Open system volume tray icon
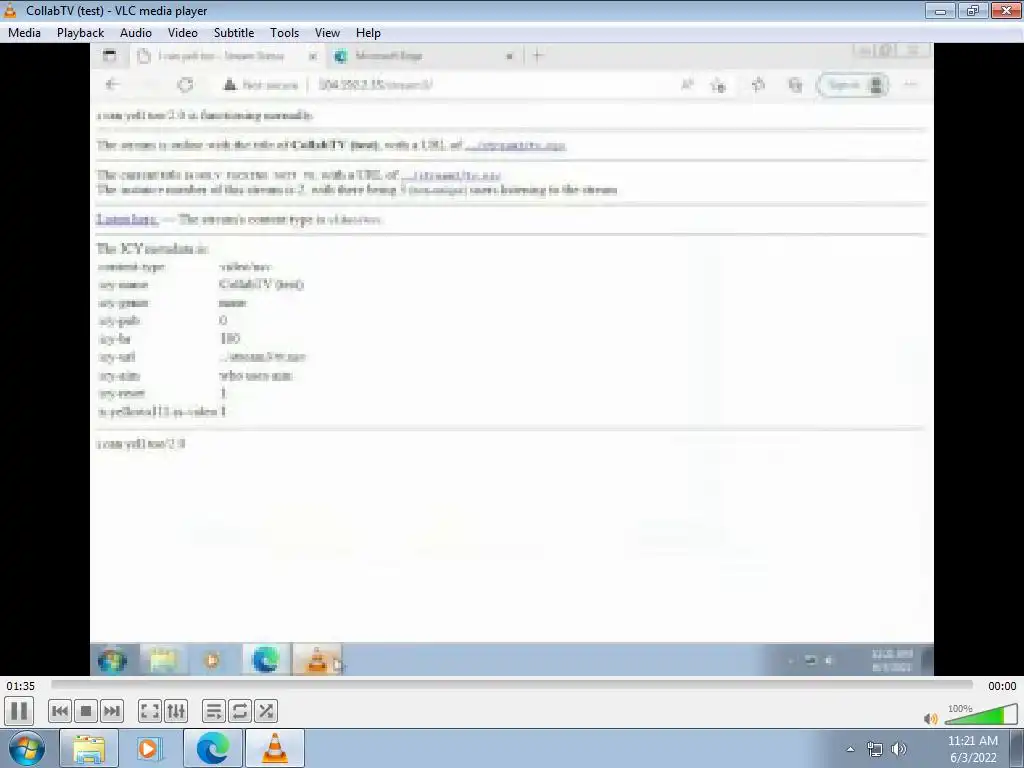Image resolution: width=1024 pixels, height=768 pixels. pyautogui.click(x=899, y=749)
